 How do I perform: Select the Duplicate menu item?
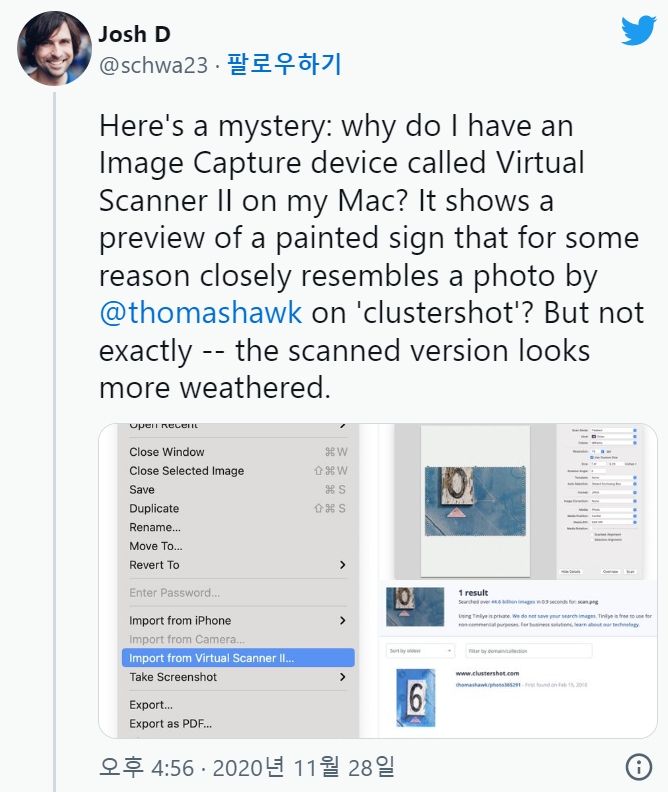154,509
